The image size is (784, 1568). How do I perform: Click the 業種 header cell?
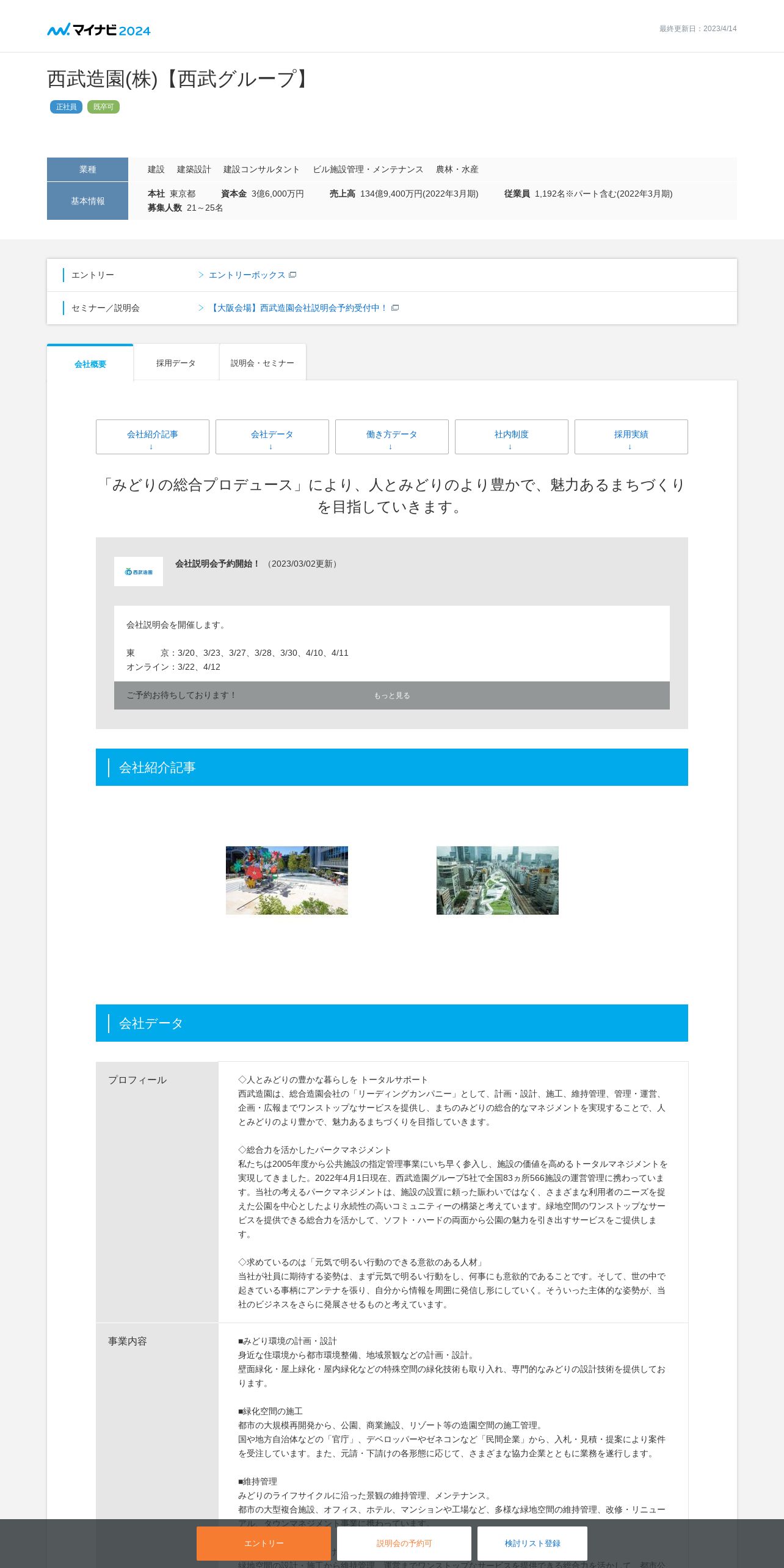coord(87,170)
